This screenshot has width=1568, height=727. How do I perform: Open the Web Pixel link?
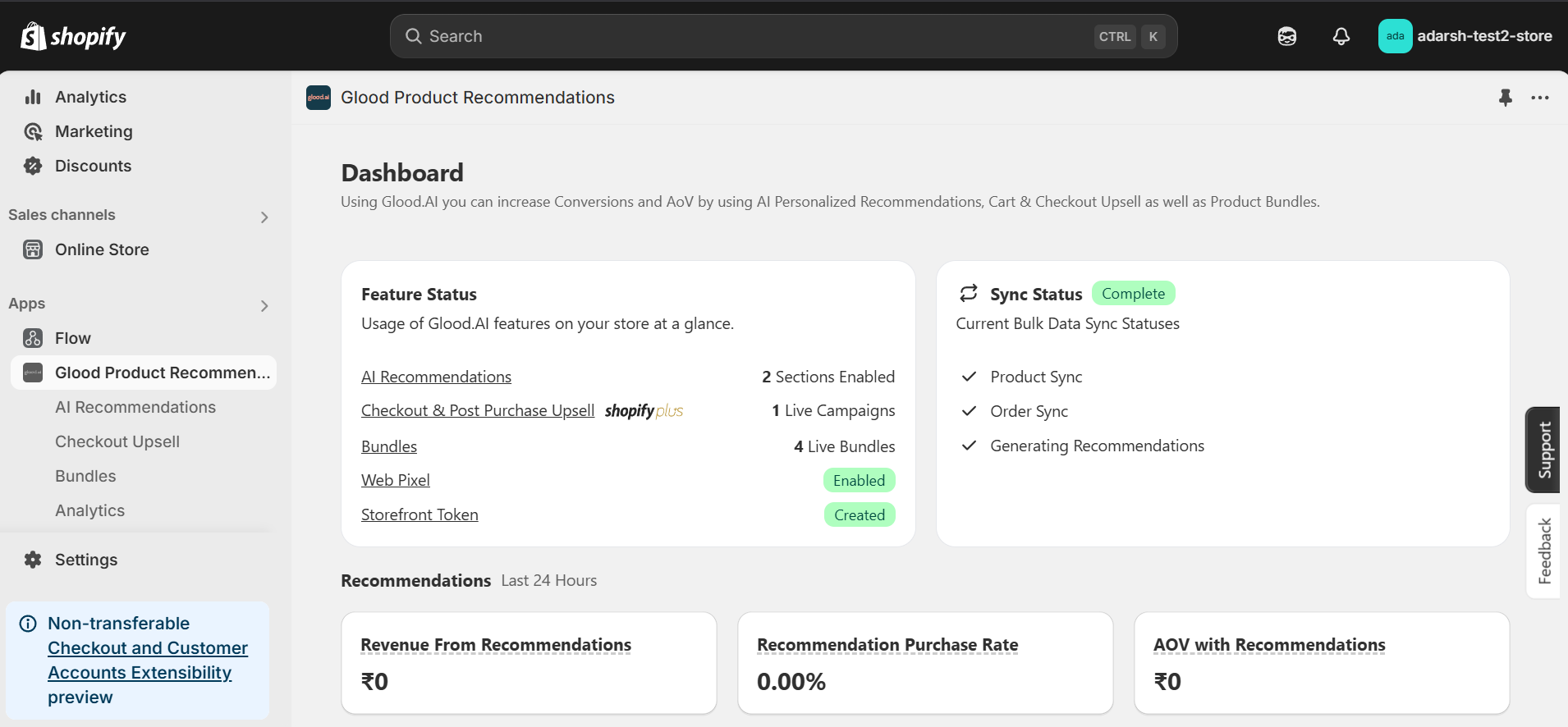click(x=396, y=480)
